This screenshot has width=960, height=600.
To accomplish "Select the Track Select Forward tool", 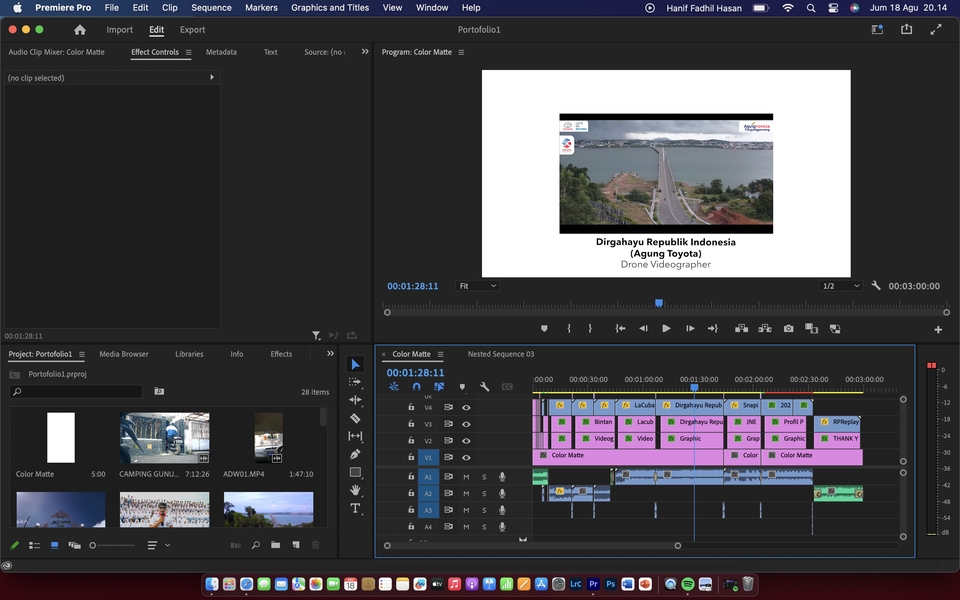I will tap(355, 382).
